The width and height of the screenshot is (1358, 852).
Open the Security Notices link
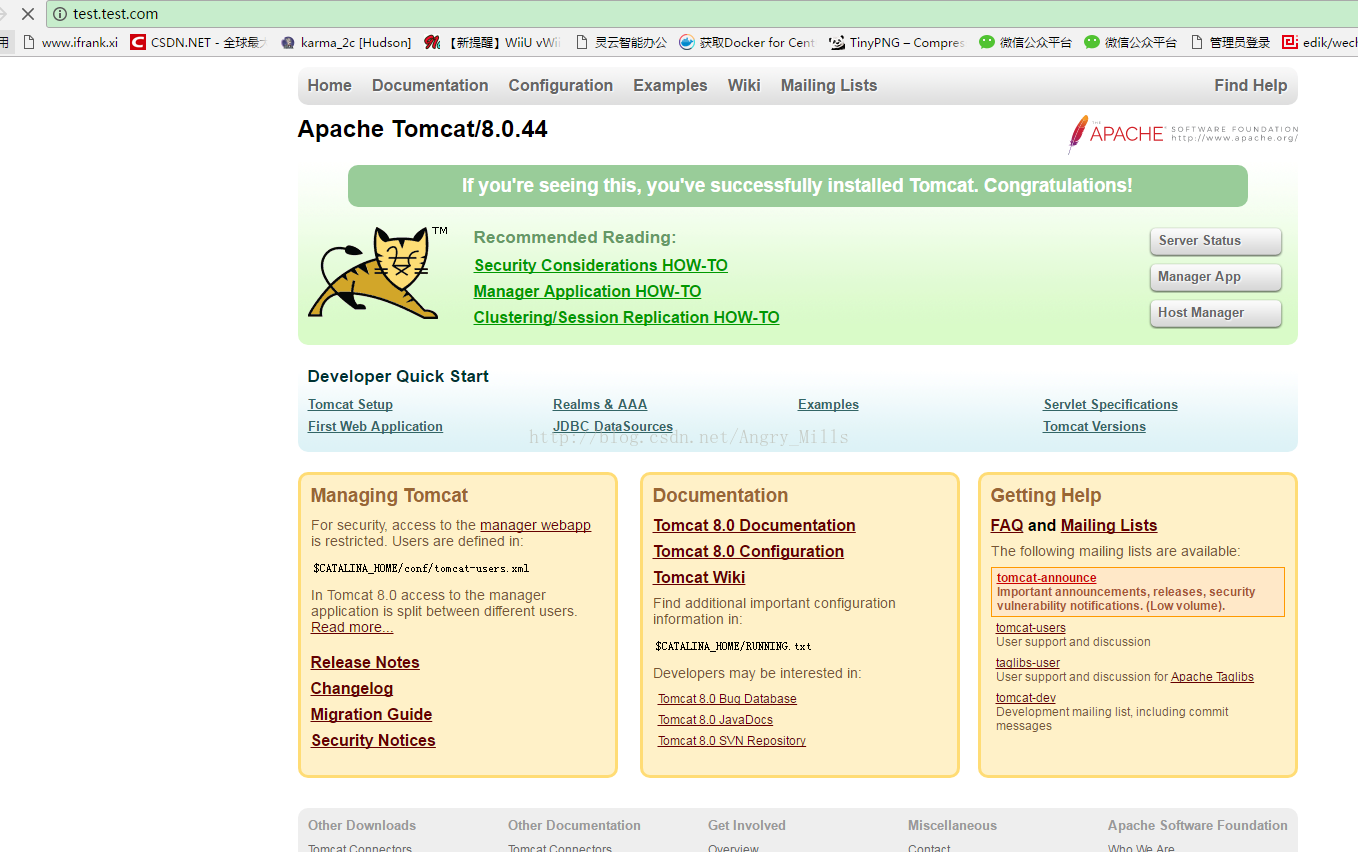373,741
